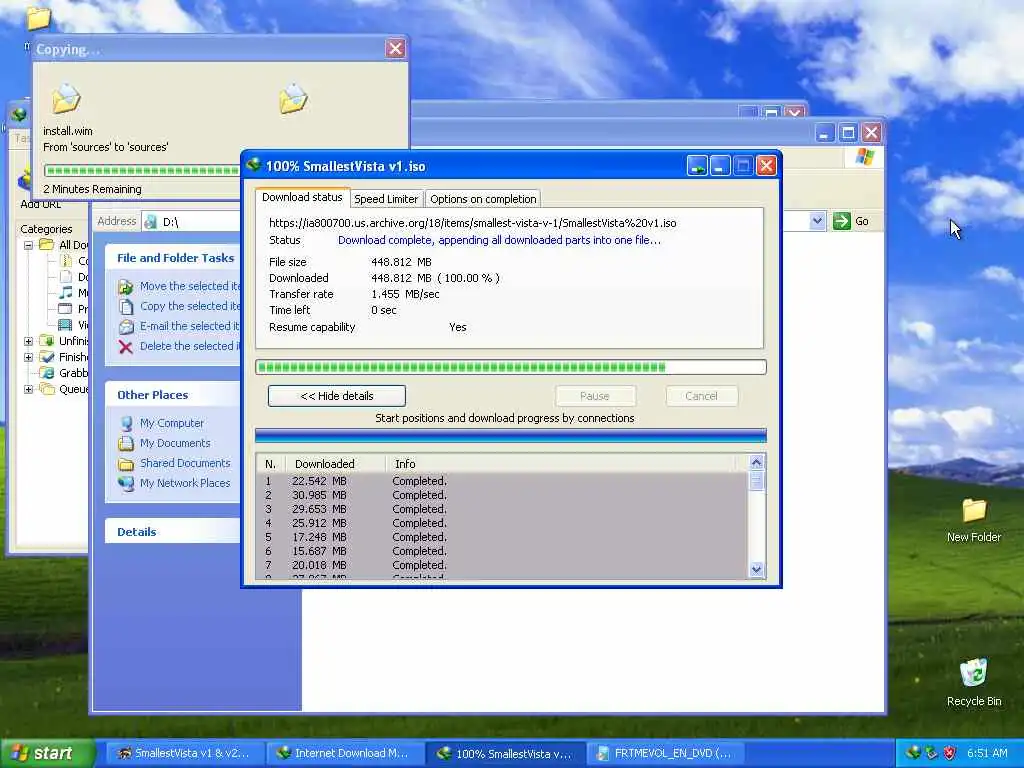The width and height of the screenshot is (1024, 768).
Task: Click the install.wim copy progress bar
Action: (x=142, y=170)
